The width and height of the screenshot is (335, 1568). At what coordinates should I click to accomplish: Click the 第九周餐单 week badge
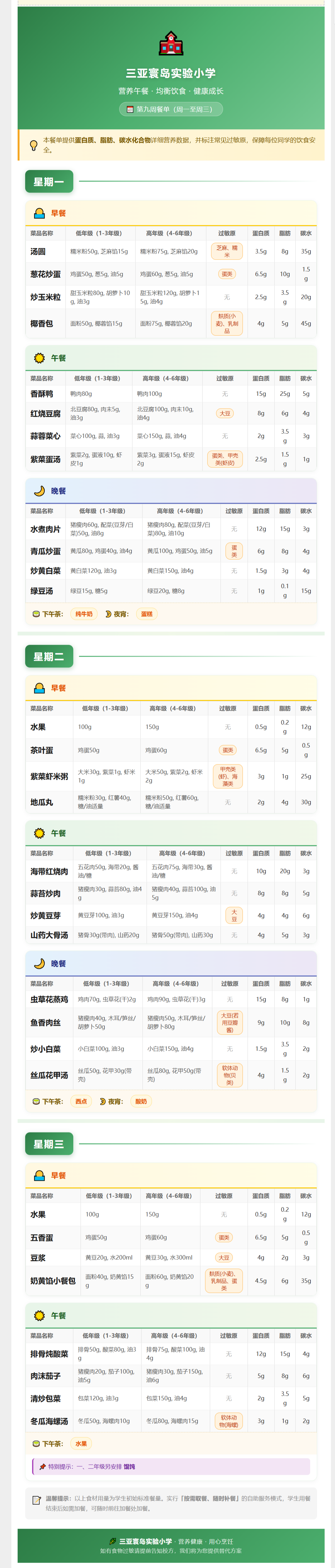tap(171, 110)
